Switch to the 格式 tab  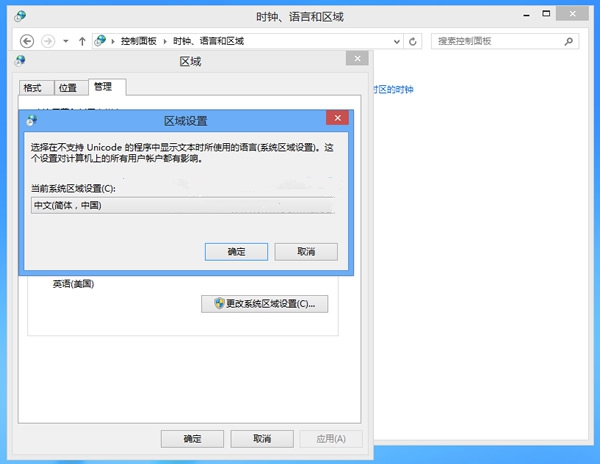click(33, 88)
